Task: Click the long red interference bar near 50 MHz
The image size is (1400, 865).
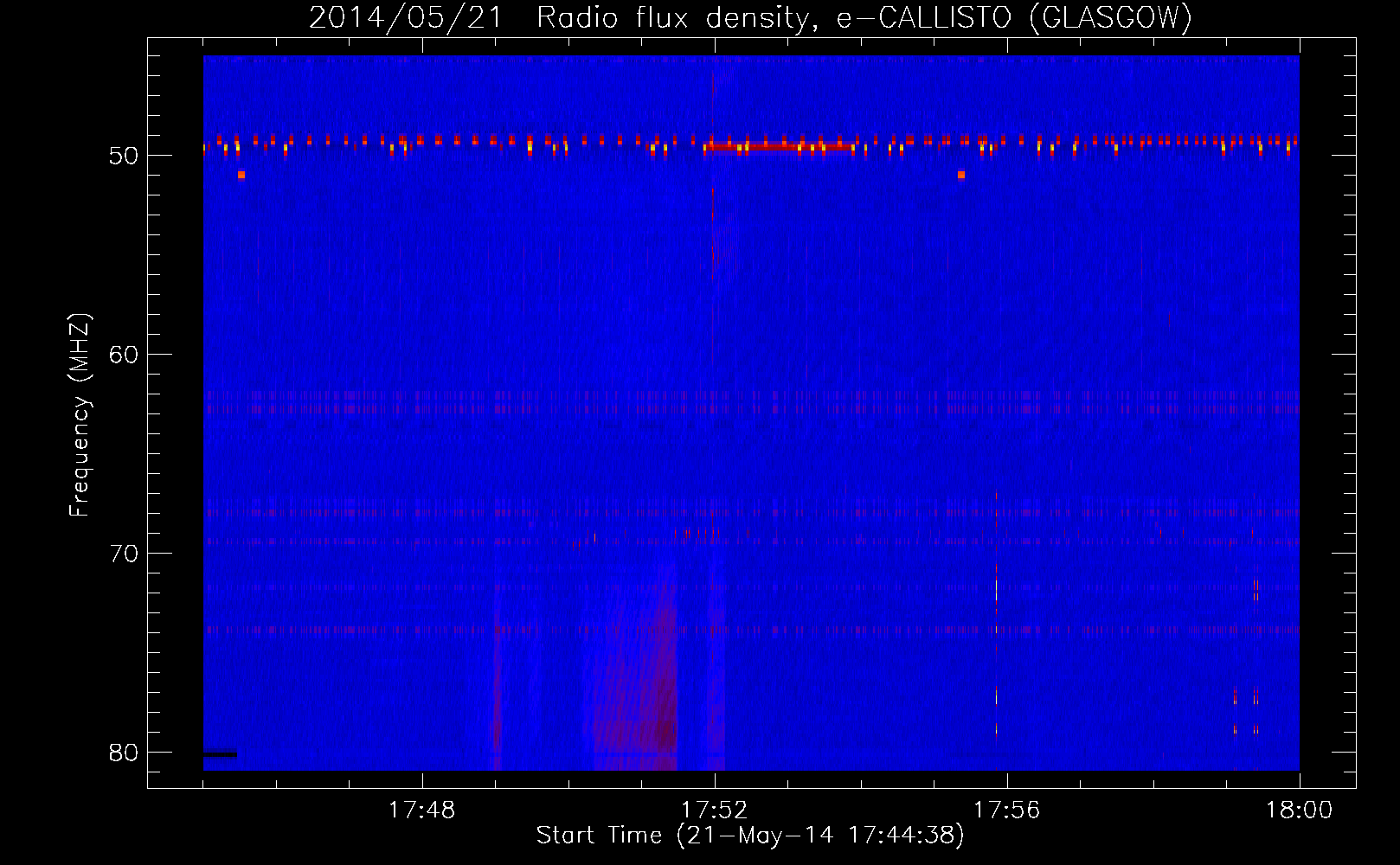Action: pos(779,146)
